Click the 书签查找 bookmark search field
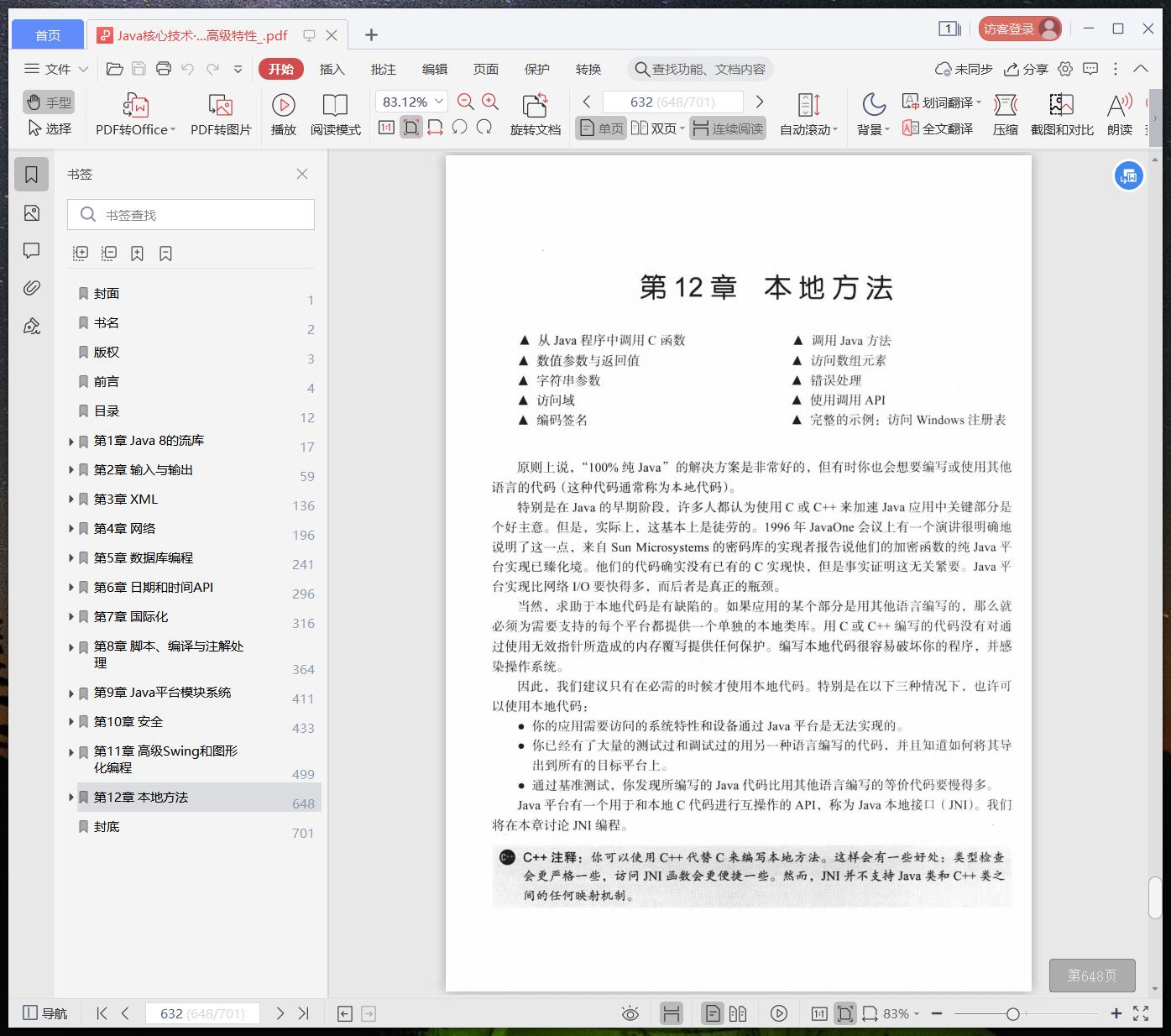Viewport: 1171px width, 1036px height. pyautogui.click(x=191, y=215)
